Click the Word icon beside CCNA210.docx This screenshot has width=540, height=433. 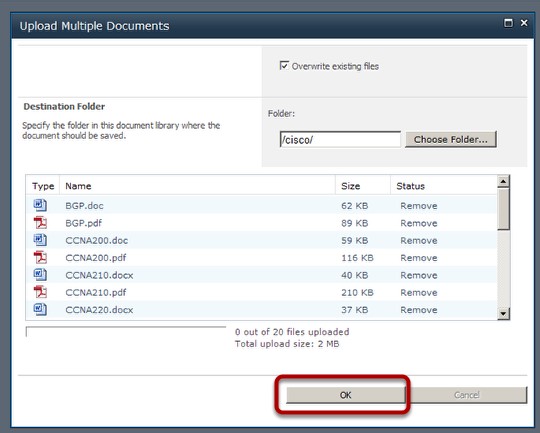(x=40, y=275)
